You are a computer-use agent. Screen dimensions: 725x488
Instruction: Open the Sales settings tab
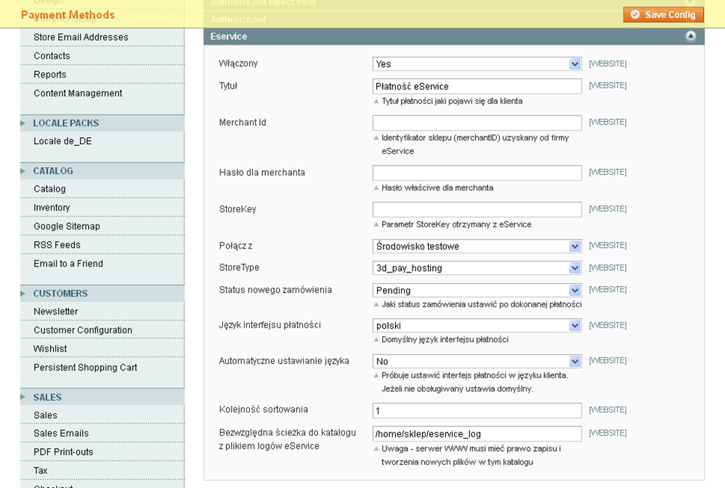click(102, 415)
